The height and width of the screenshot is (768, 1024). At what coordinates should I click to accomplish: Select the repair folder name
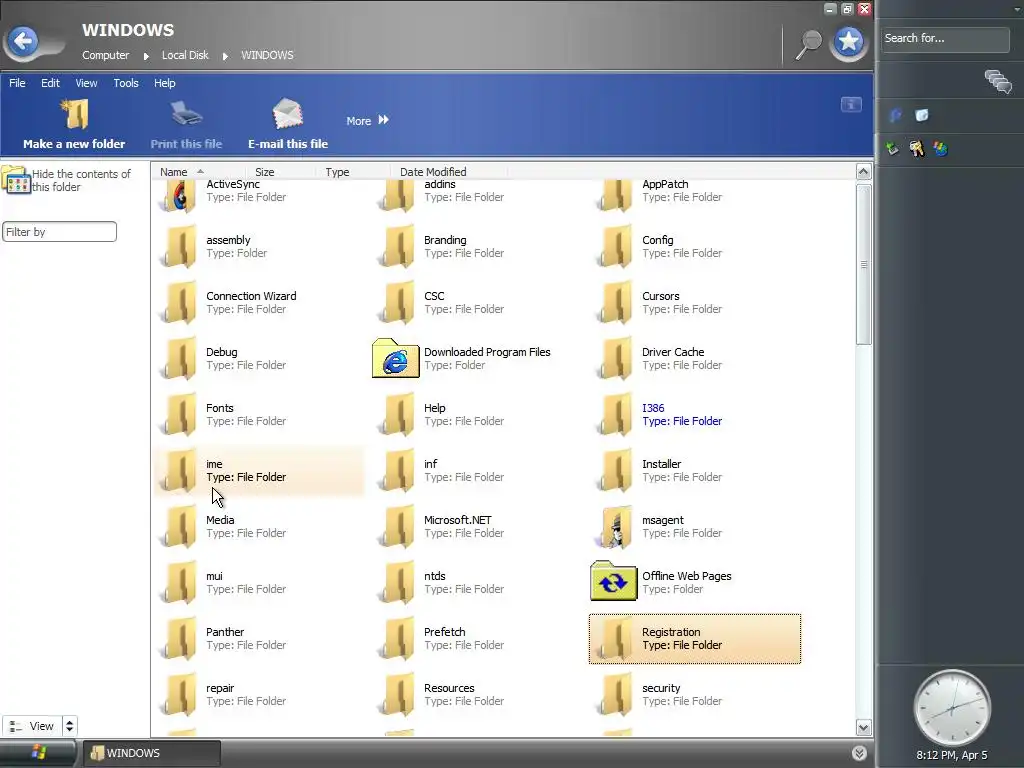220,688
